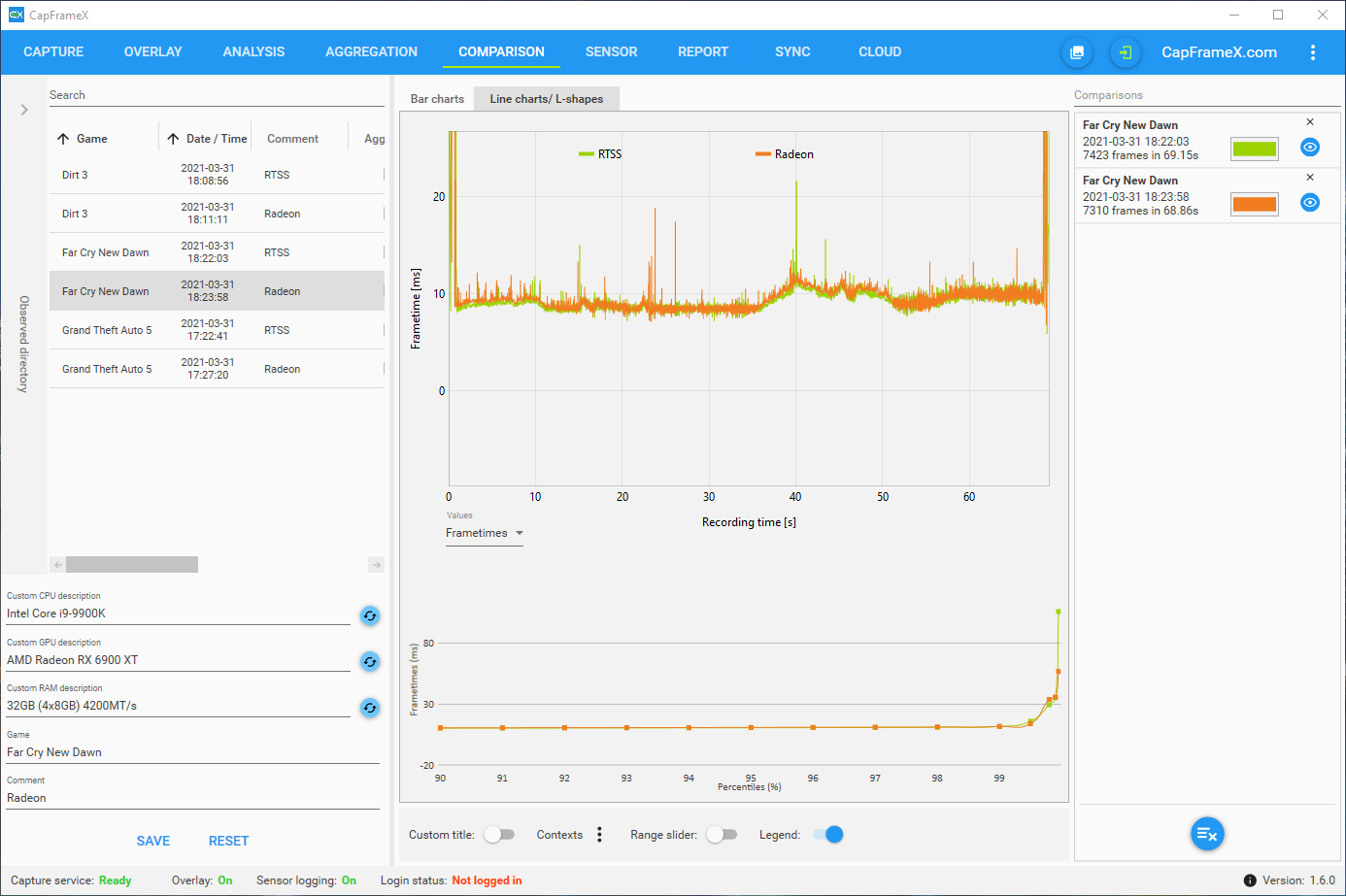Image resolution: width=1346 pixels, height=896 pixels.
Task: Open the three-dot menu in the header
Action: (1313, 52)
